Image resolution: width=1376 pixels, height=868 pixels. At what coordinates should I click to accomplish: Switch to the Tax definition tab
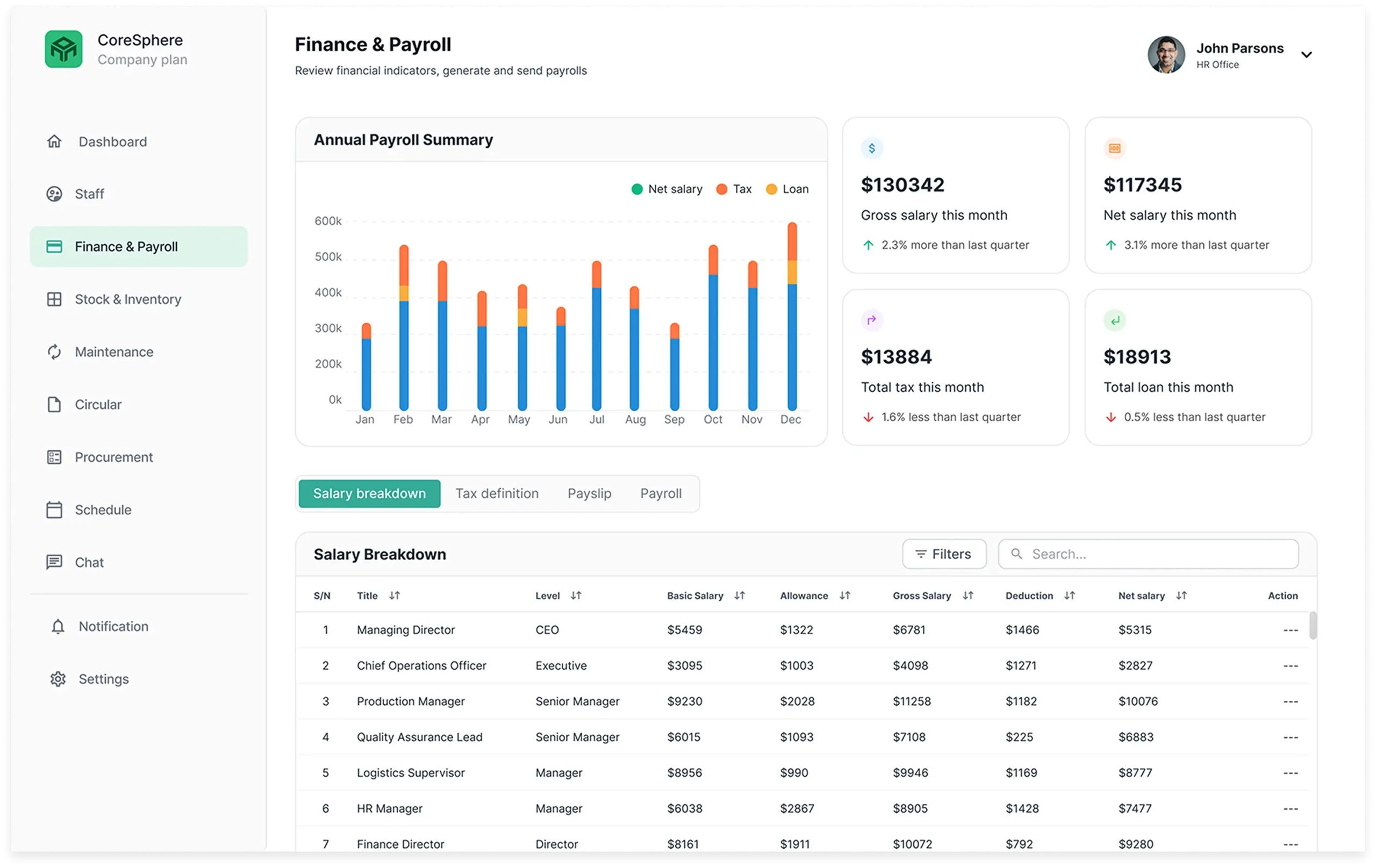click(497, 493)
